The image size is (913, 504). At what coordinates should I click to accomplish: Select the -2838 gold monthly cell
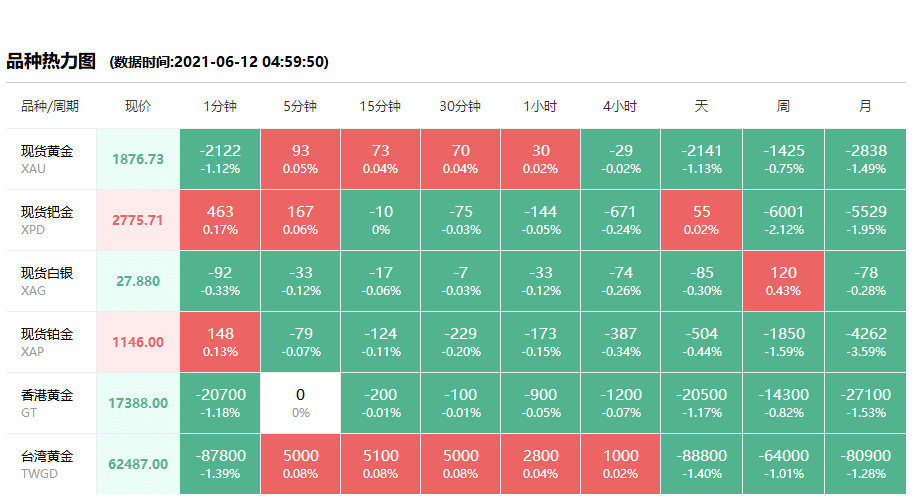pos(865,159)
